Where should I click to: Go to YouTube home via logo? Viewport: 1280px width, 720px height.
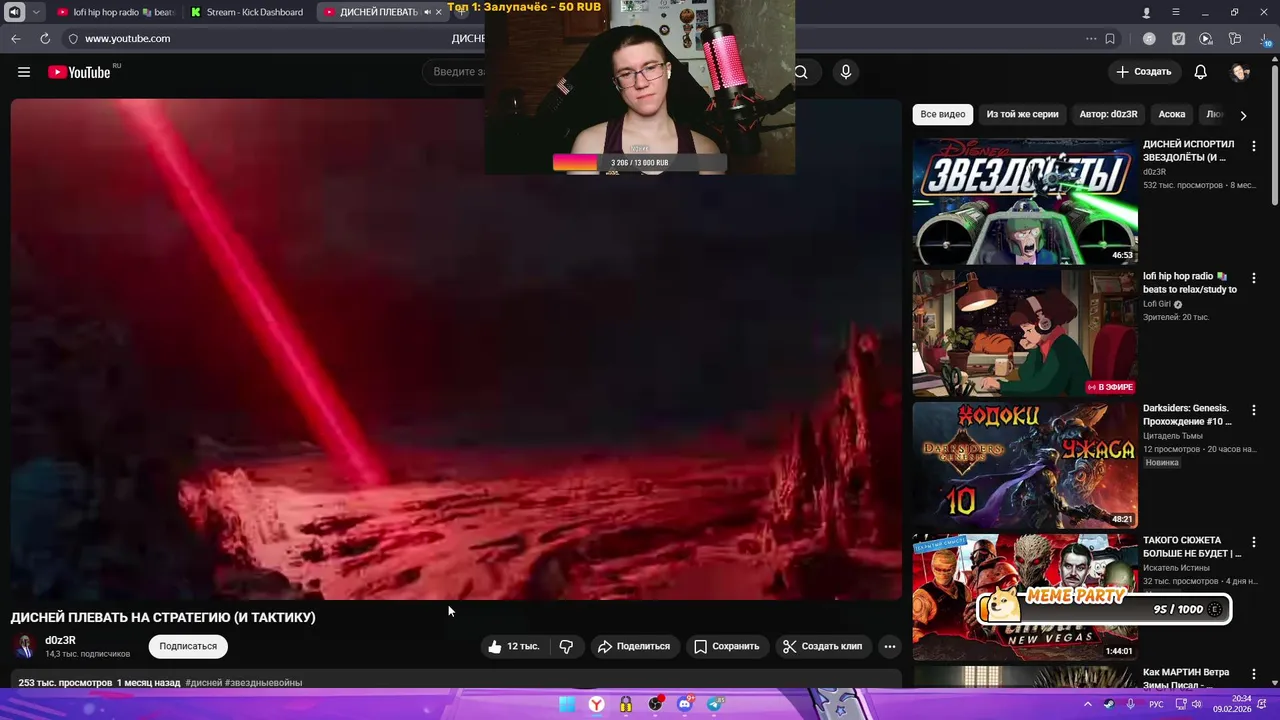(x=79, y=72)
